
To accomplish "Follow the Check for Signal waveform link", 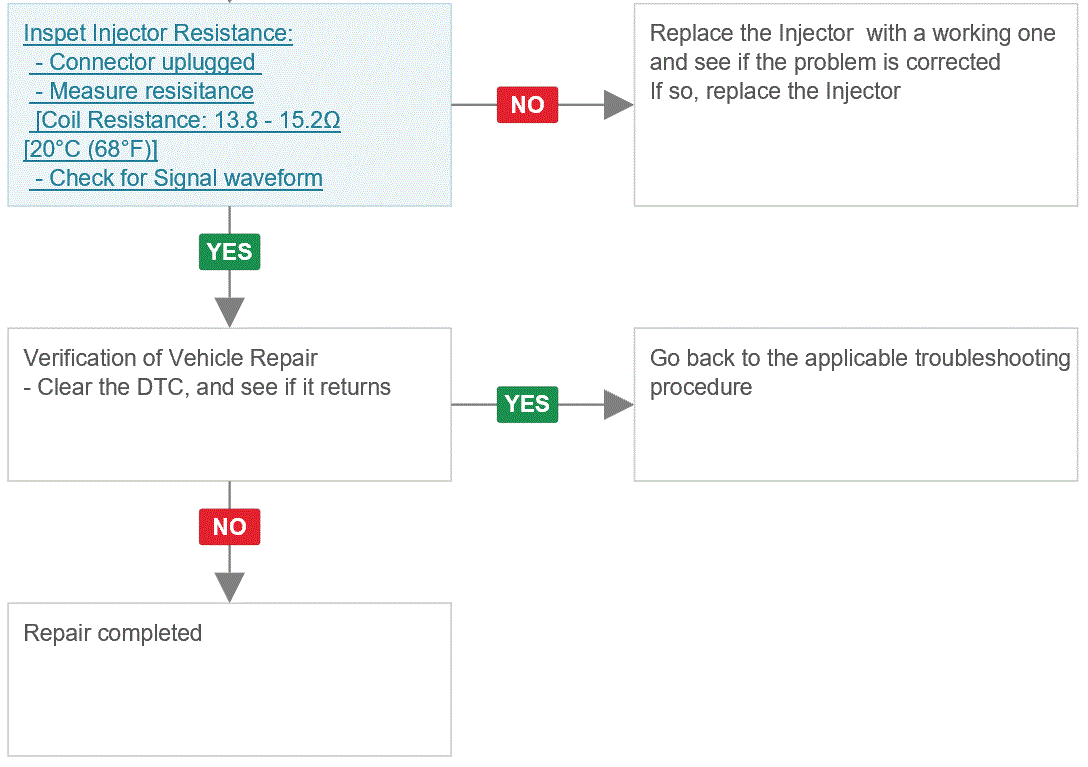I will click(x=176, y=178).
